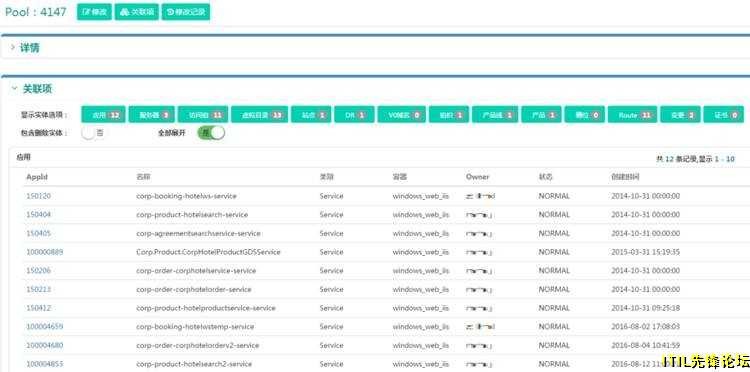Image resolution: width=750 pixels, height=372 pixels.
Task: Click the 容器 column header
Action: (x=400, y=177)
